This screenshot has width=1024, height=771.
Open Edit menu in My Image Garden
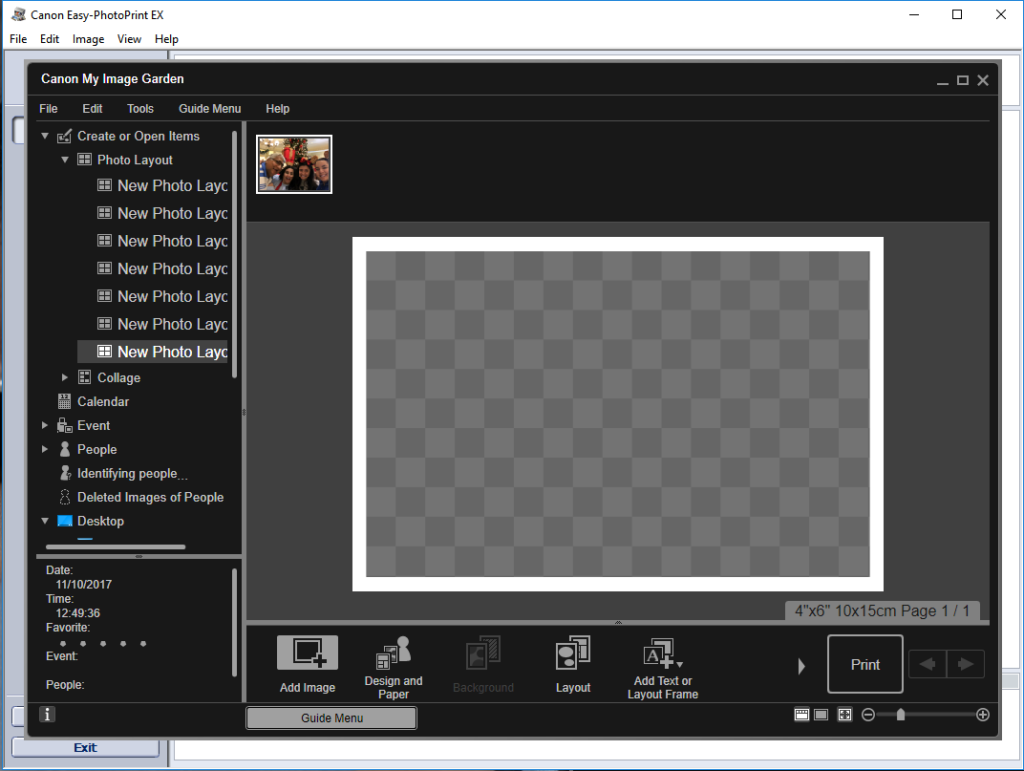coord(92,108)
